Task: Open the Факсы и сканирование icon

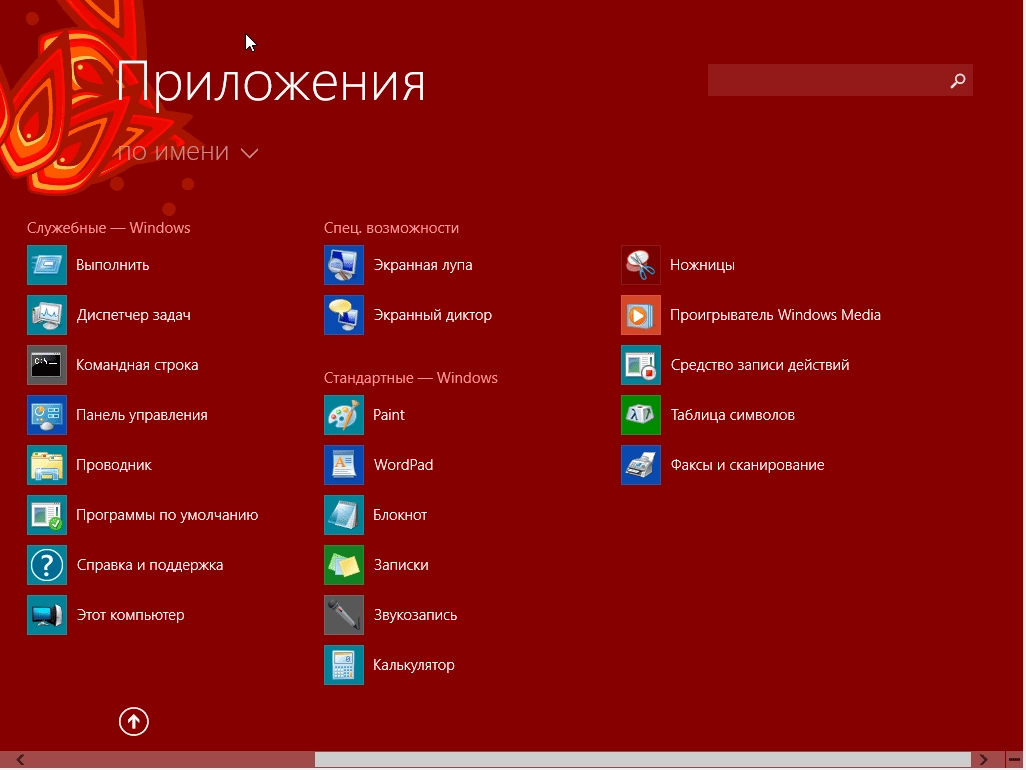Action: tap(641, 465)
